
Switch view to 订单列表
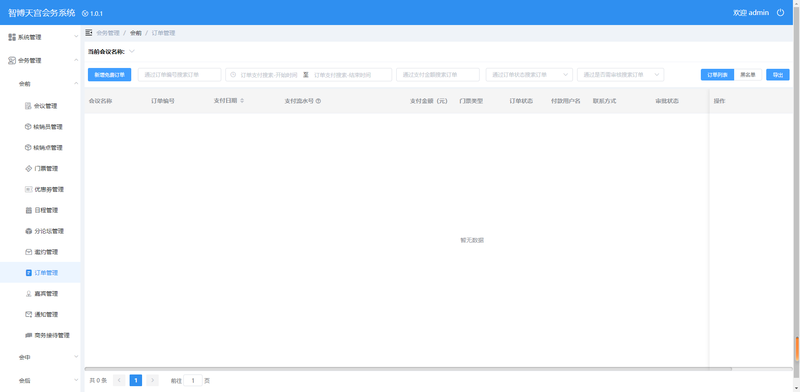click(717, 75)
